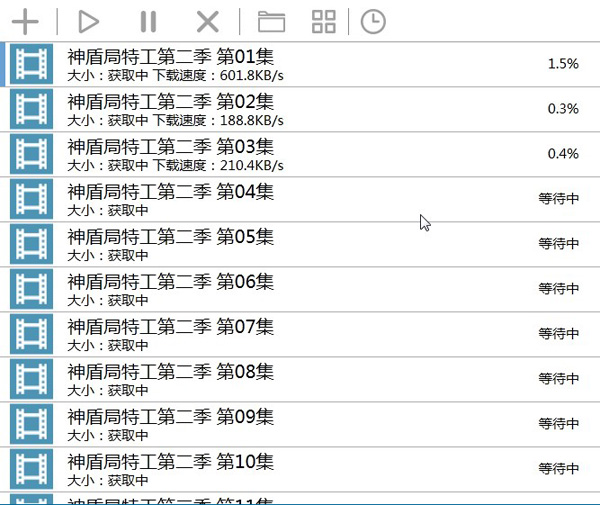
Task: Click 大小:获取中 under 第05集
Action: [108, 256]
